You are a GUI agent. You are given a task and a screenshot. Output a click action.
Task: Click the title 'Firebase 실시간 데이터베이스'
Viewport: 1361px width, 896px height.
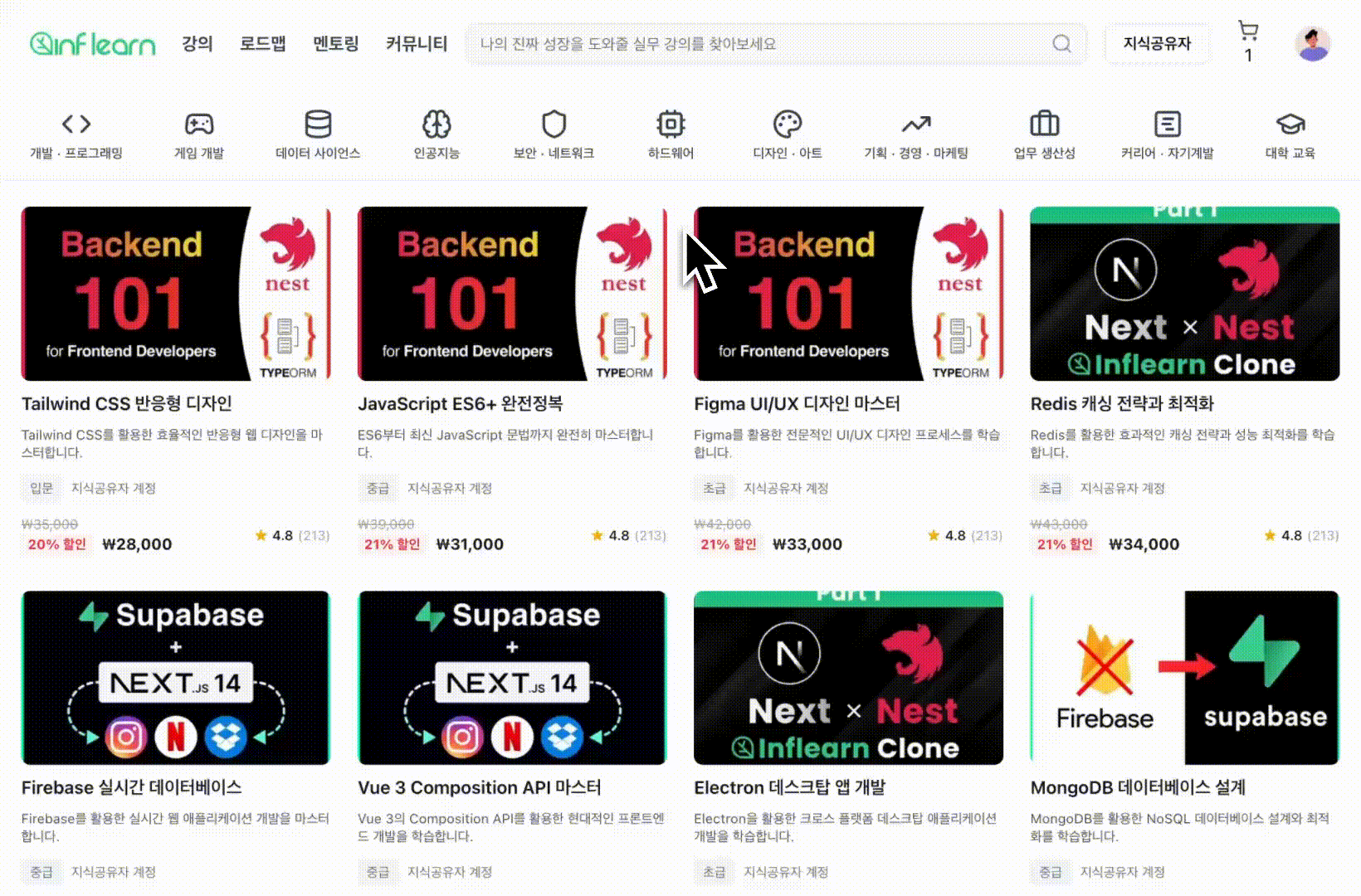pyautogui.click(x=132, y=788)
